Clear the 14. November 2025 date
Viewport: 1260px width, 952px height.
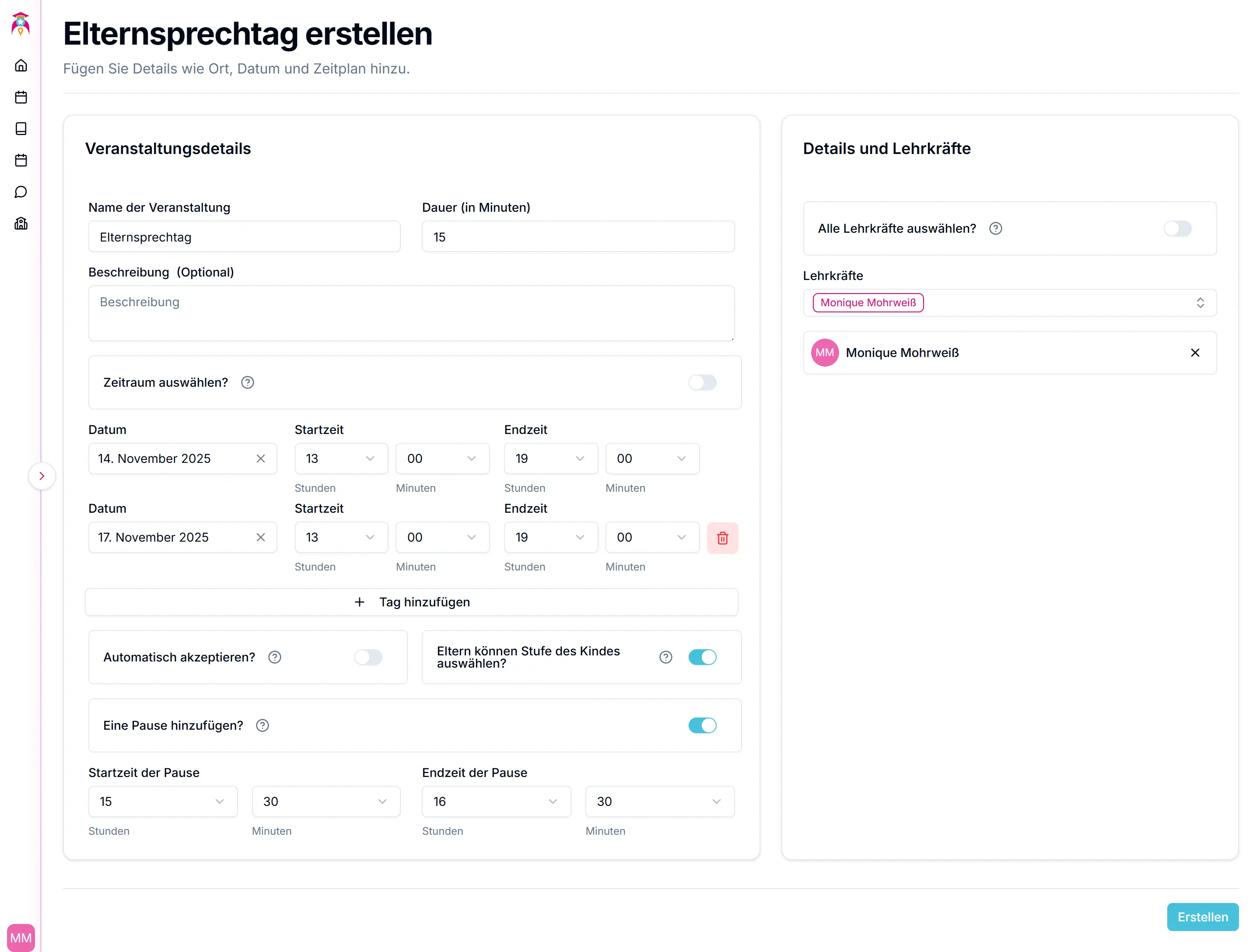[x=261, y=458]
